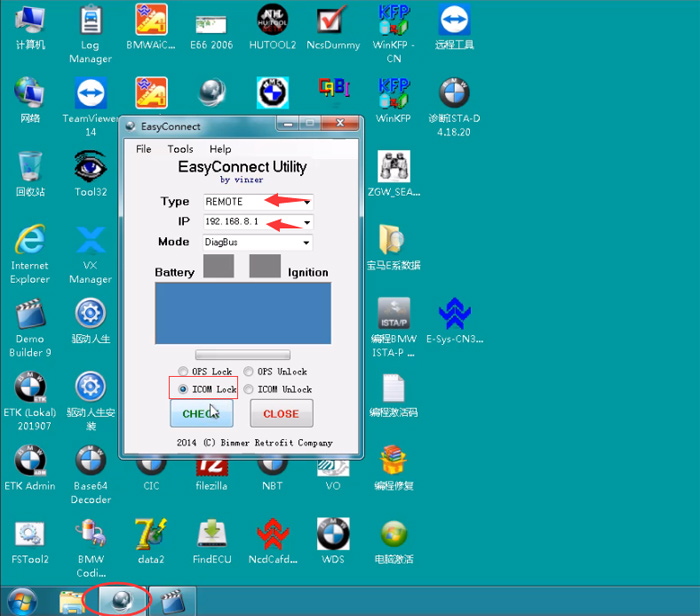Launch 编程BMW ISTA-P shortcut
Image resolution: width=700 pixels, height=616 pixels.
pyautogui.click(x=393, y=327)
